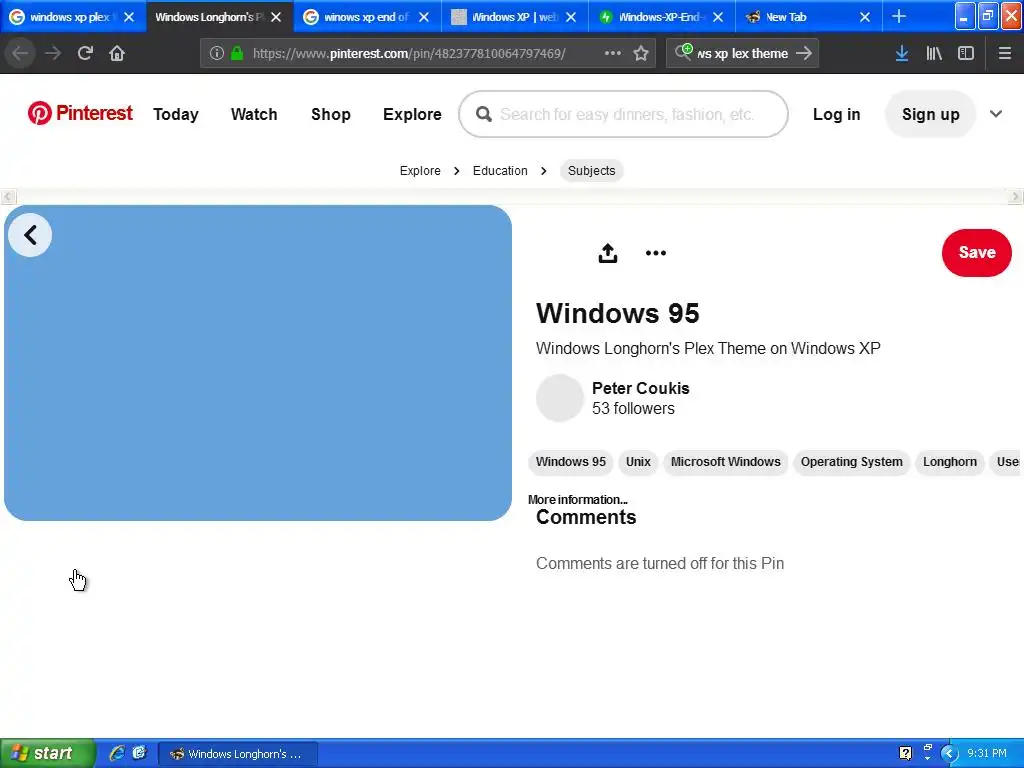Open Internet Explorer from quick launch
The height and width of the screenshot is (768, 1024).
[x=117, y=753]
